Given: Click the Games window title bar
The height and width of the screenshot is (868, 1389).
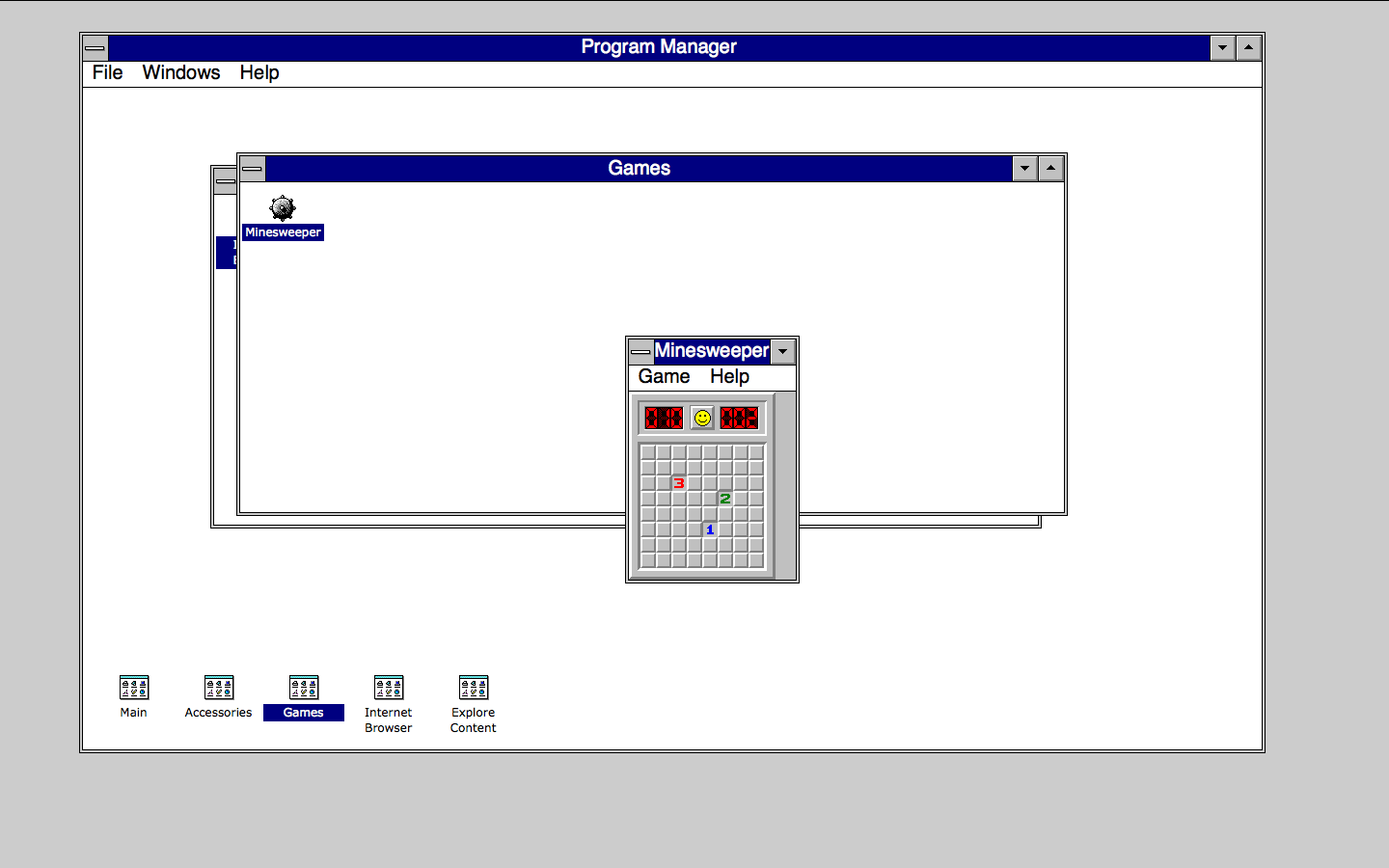Looking at the screenshot, I should (x=639, y=169).
